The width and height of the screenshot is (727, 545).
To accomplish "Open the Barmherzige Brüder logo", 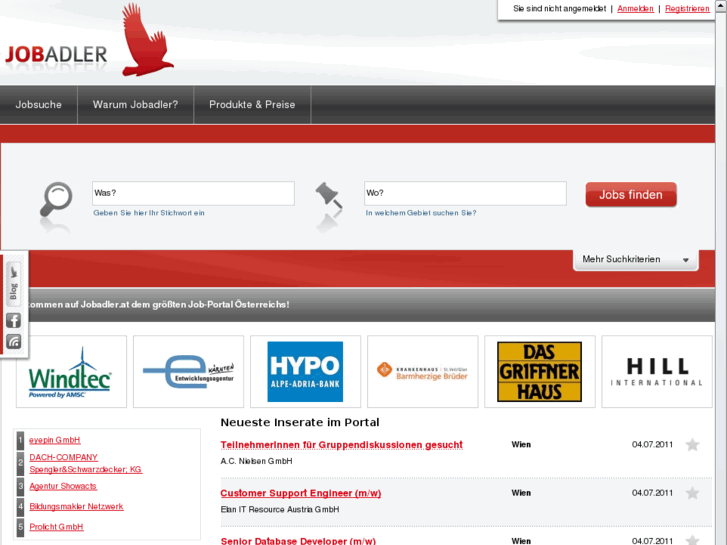I will click(422, 372).
